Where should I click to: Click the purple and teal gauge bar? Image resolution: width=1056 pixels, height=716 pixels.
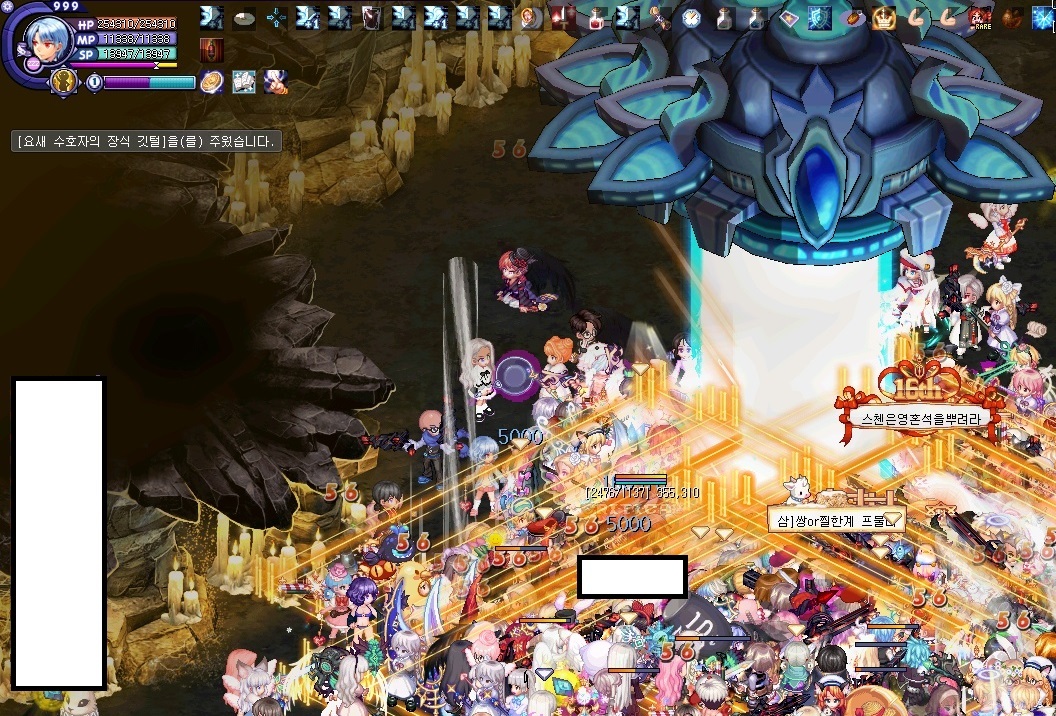150,82
